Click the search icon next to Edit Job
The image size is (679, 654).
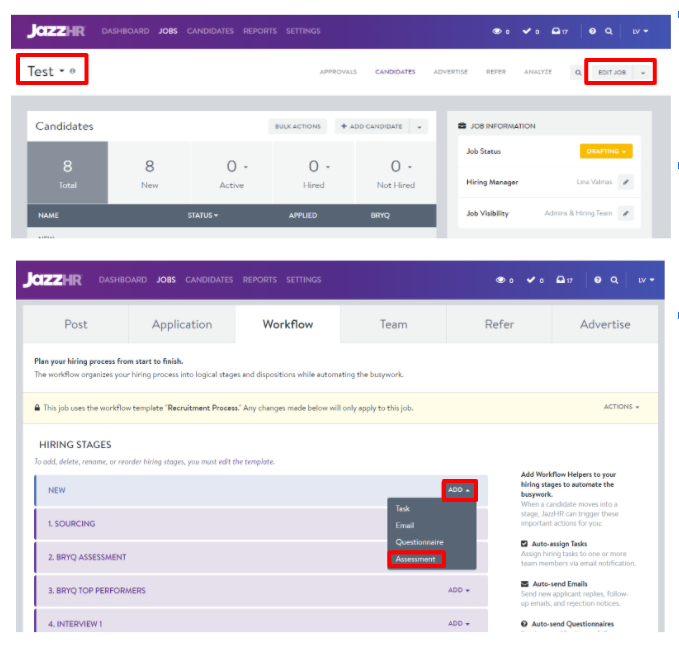tap(577, 73)
